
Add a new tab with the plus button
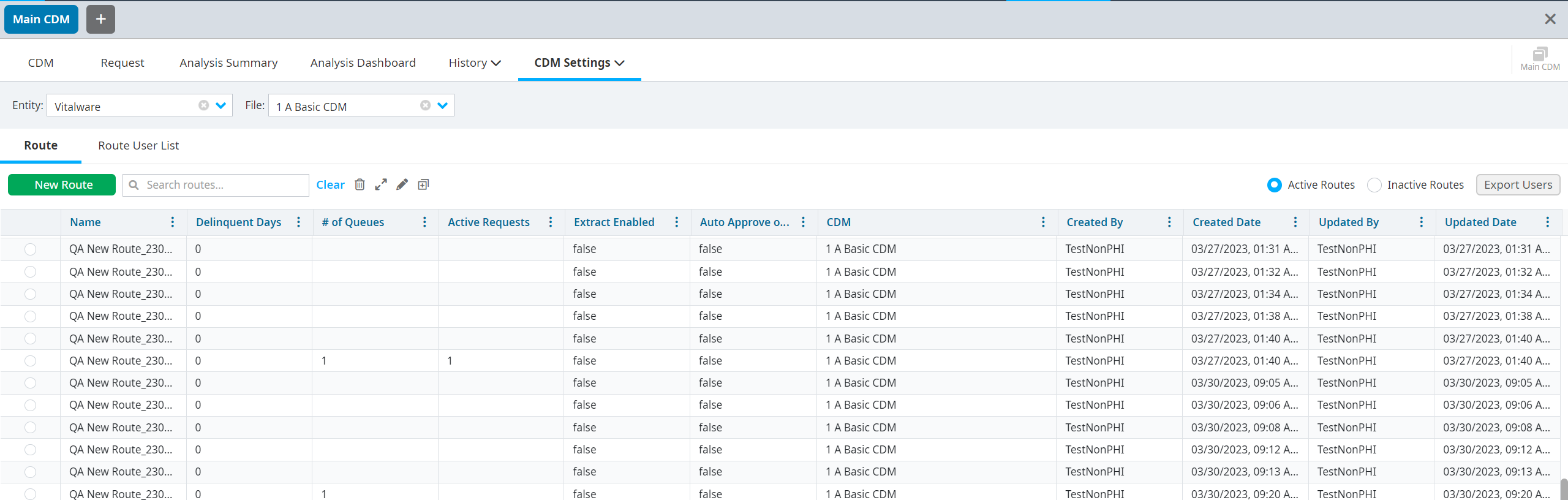100,19
